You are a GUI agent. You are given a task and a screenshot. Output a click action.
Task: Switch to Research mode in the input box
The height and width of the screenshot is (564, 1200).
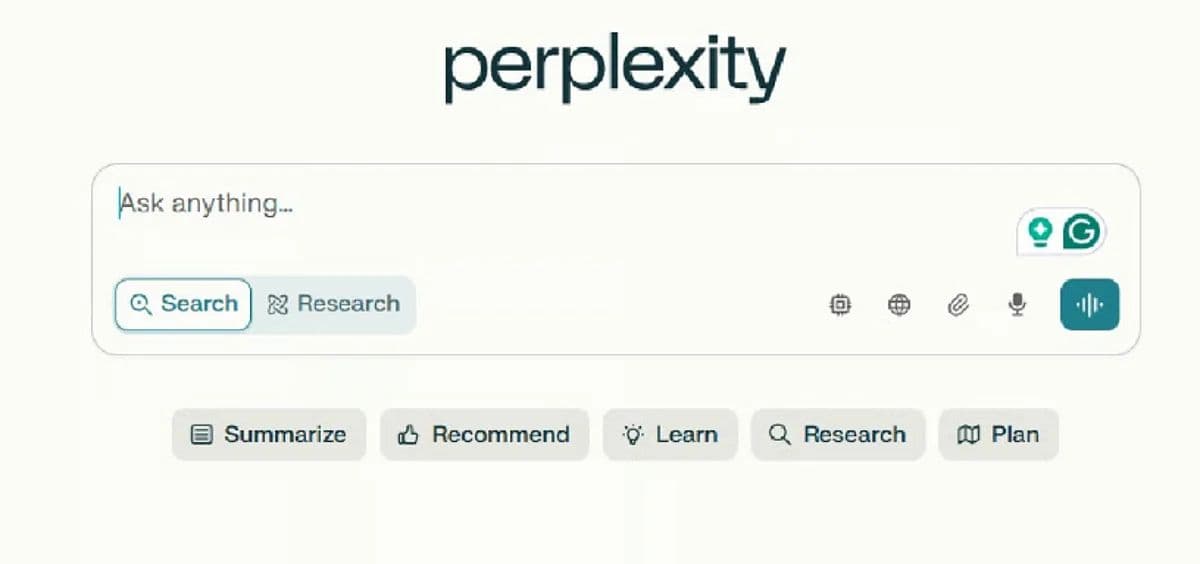pyautogui.click(x=334, y=304)
